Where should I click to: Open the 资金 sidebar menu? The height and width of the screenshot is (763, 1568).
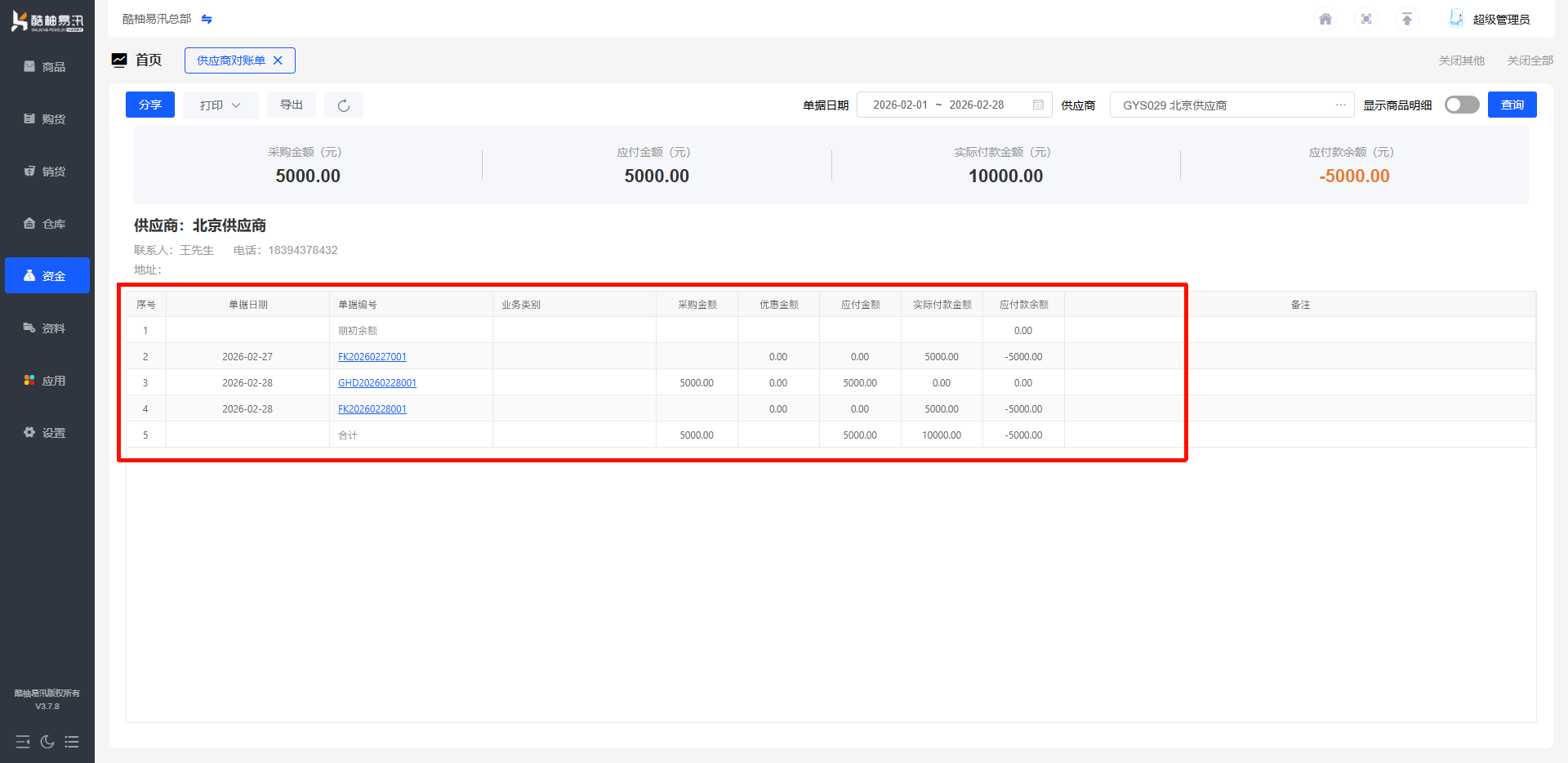tap(47, 276)
